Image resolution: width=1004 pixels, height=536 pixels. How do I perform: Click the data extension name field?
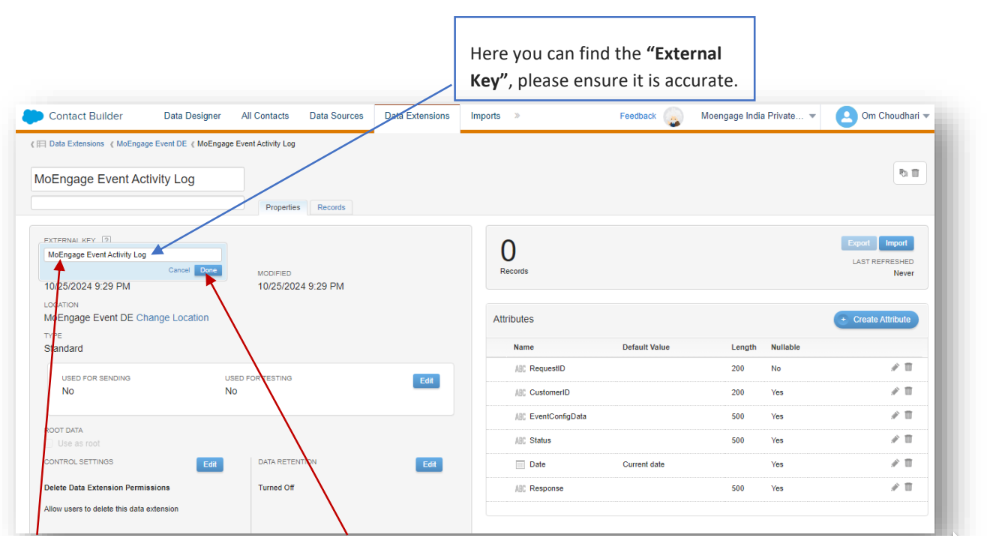138,179
